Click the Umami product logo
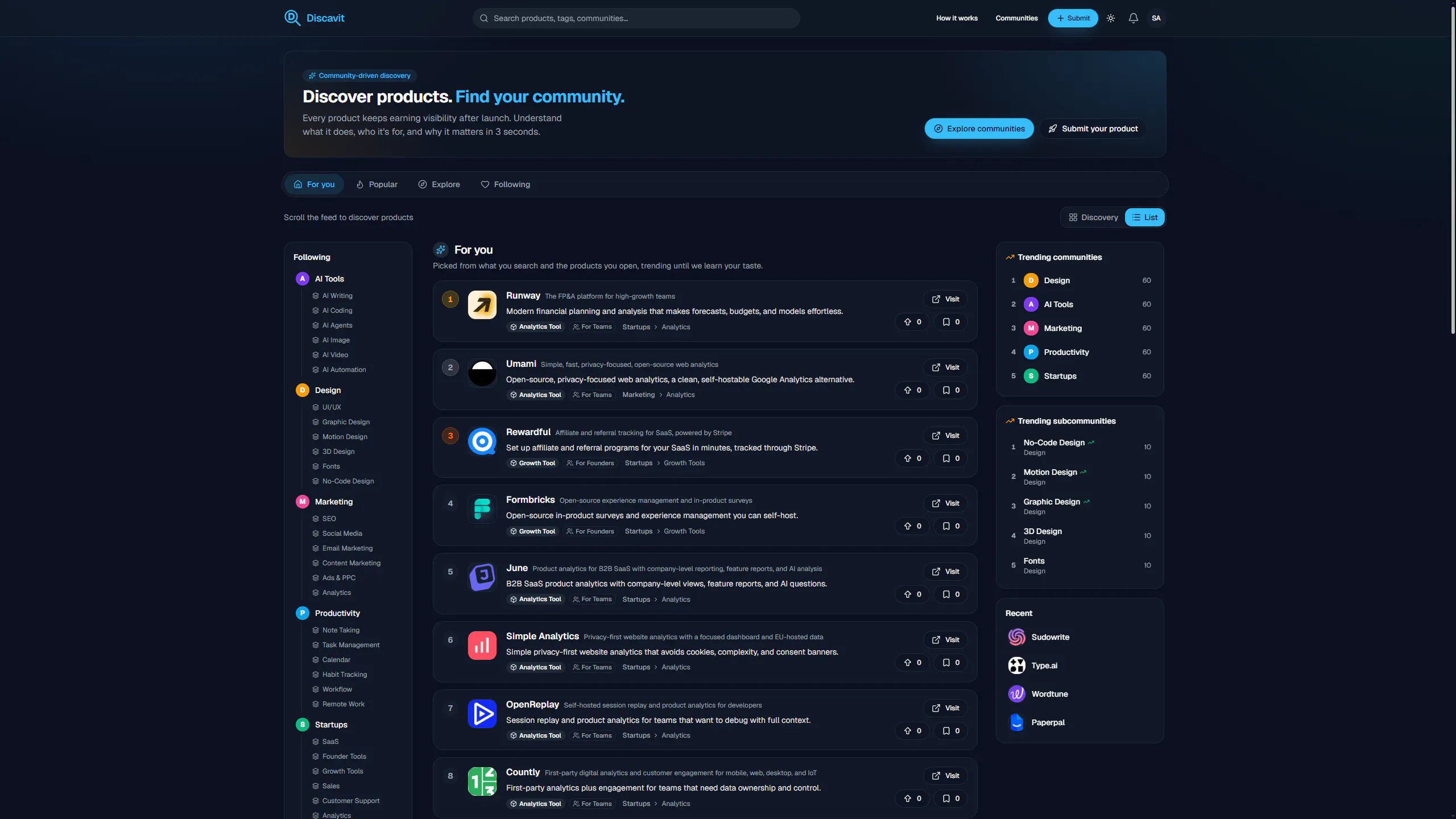This screenshot has height=819, width=1456. tap(482, 373)
